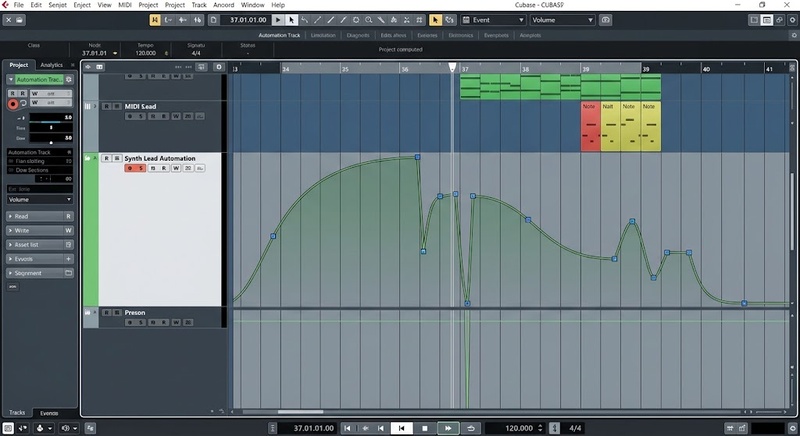Viewport: 800px width, 436px height.
Task: Expand the MIDI Lead track chevron
Action: [95, 106]
